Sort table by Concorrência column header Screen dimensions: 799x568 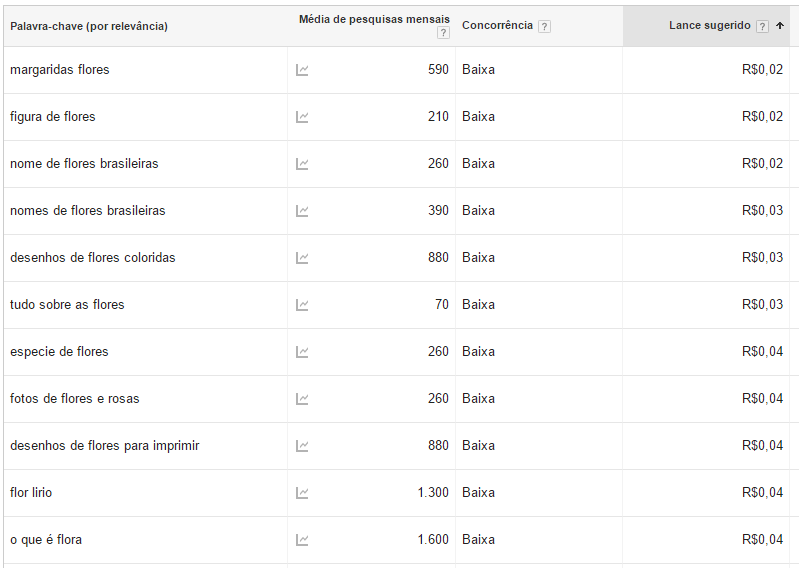click(497, 26)
